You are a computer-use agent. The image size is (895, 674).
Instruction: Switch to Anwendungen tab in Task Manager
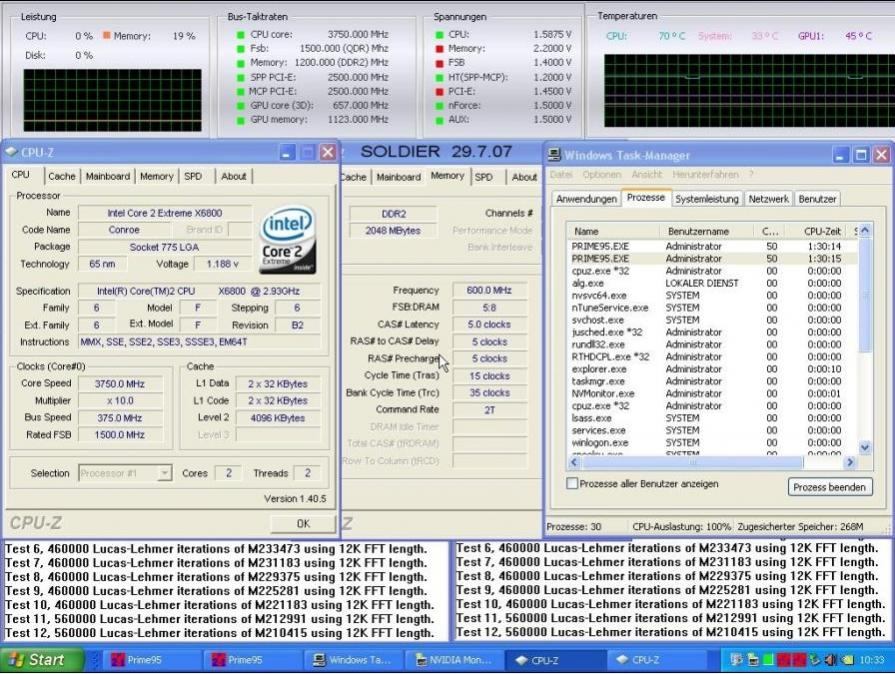pyautogui.click(x=586, y=199)
